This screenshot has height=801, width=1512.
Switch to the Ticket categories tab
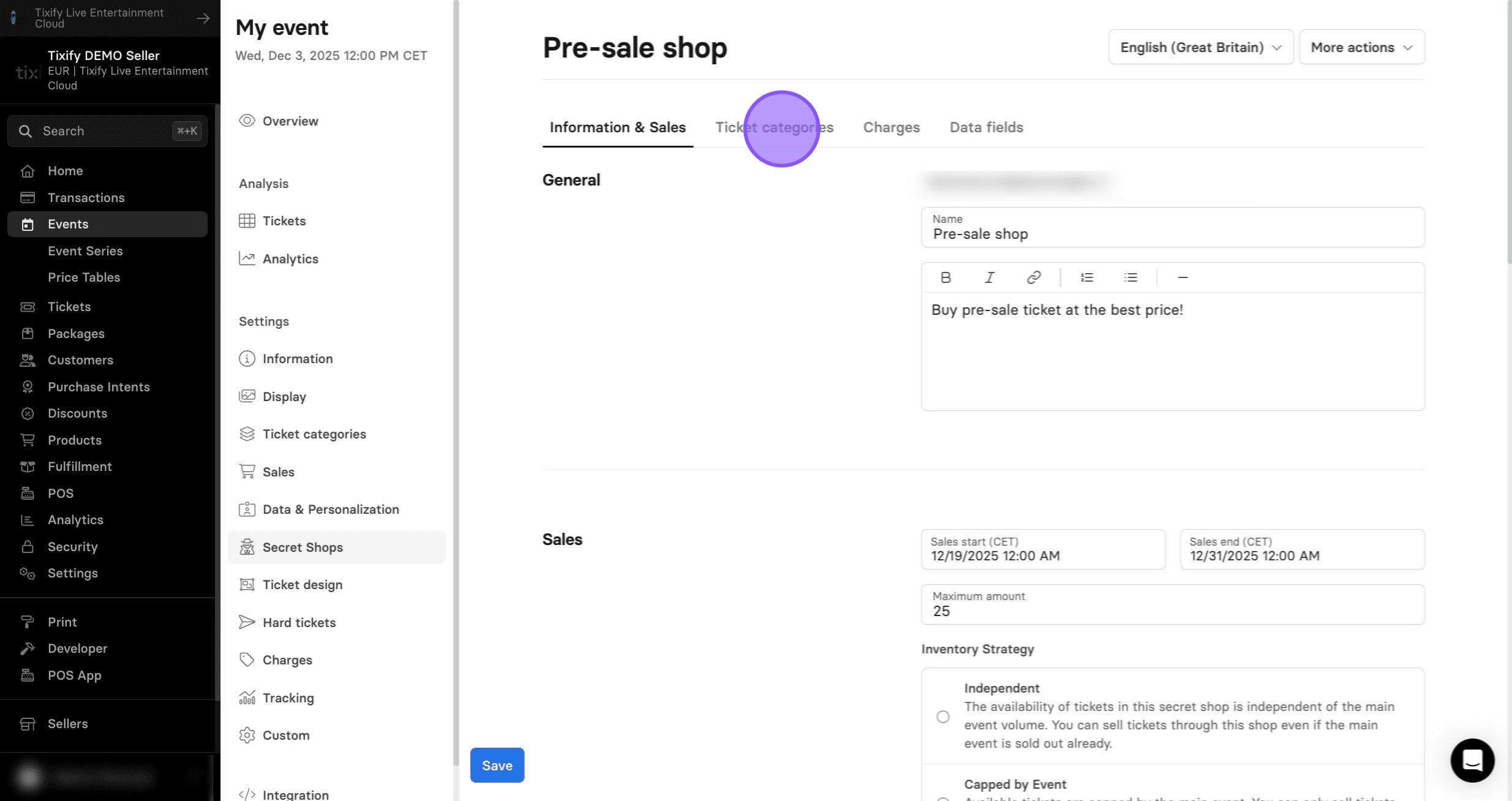[774, 127]
